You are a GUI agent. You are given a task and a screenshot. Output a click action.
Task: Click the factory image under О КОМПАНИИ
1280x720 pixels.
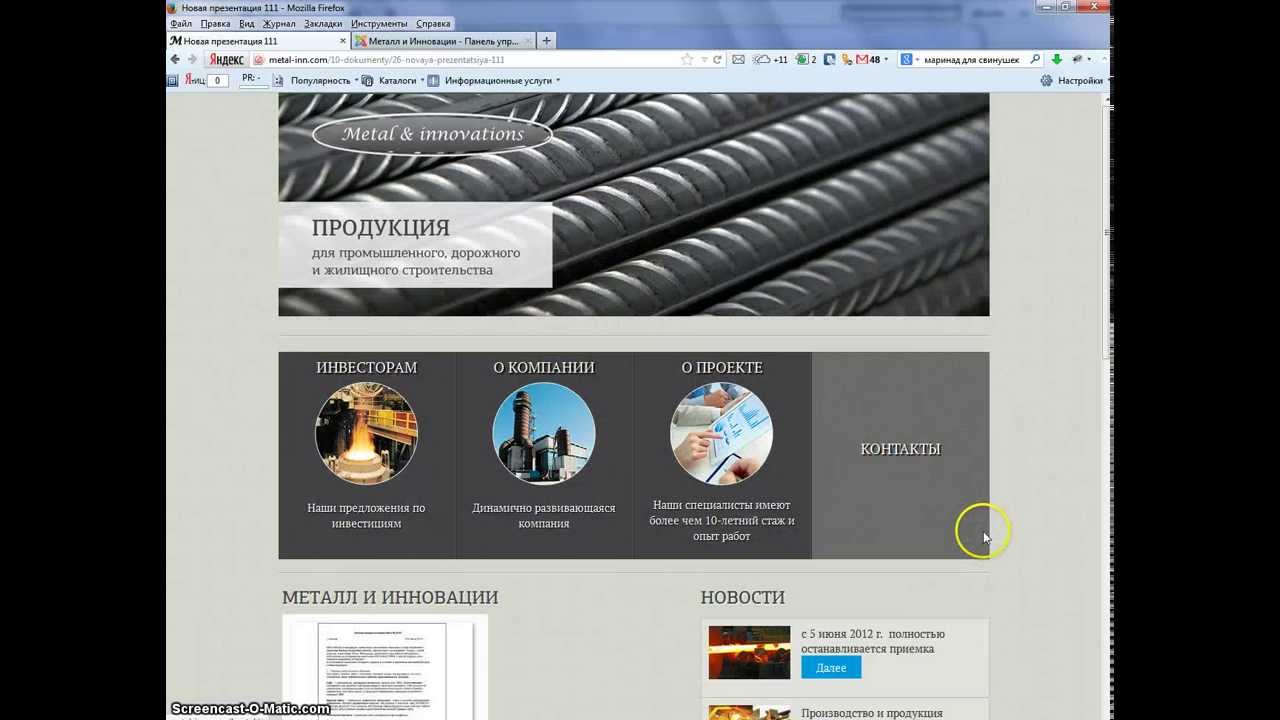[544, 434]
